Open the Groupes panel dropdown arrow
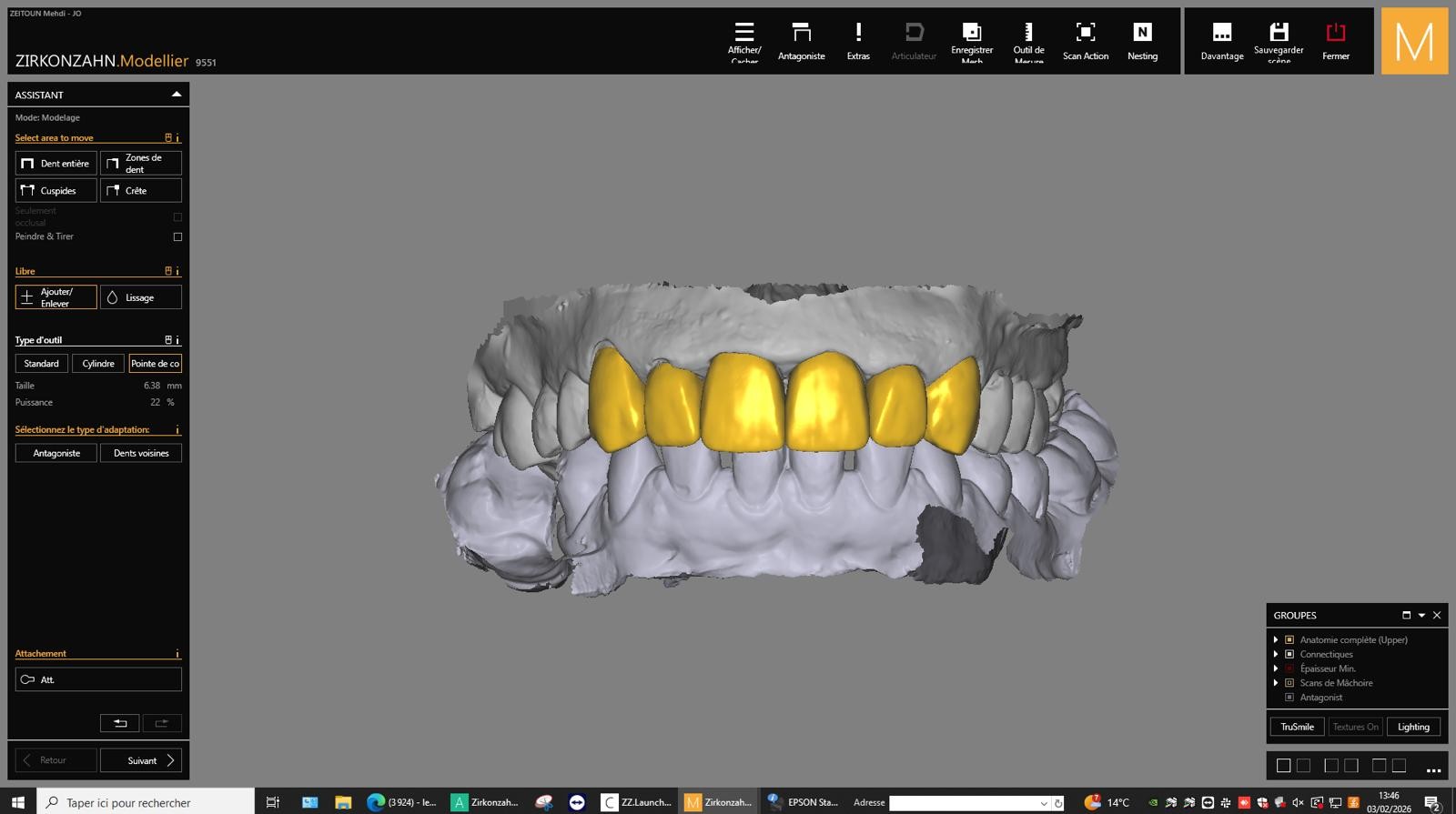Image resolution: width=1456 pixels, height=814 pixels. 1421,616
